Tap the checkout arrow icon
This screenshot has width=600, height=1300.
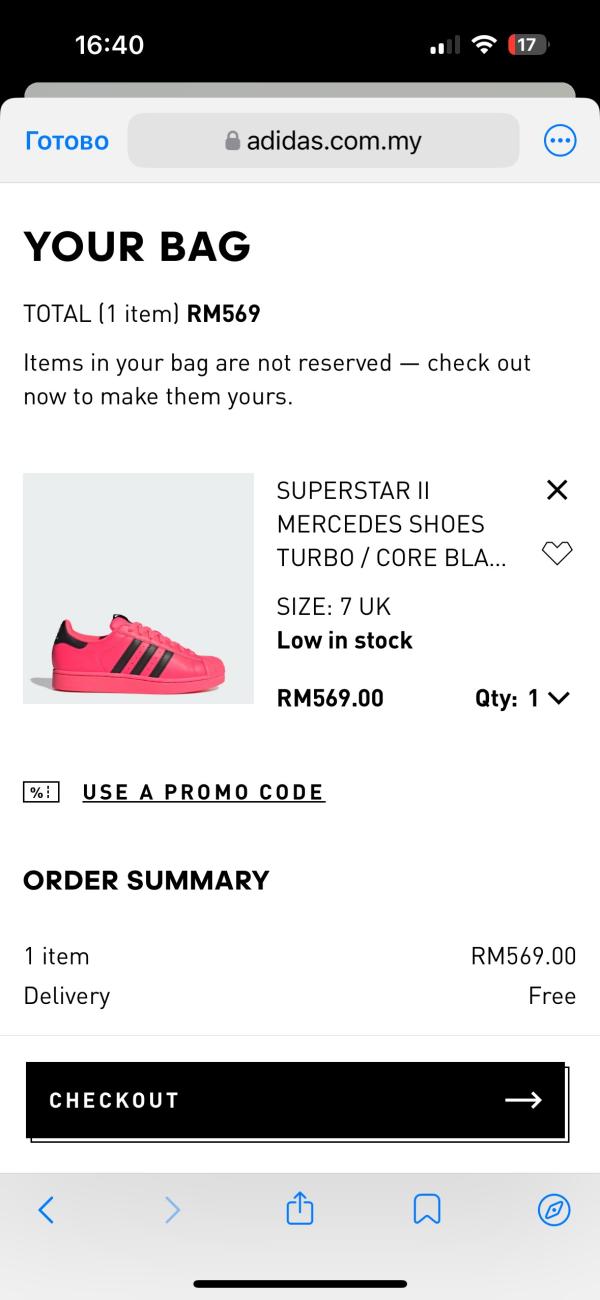click(x=523, y=1100)
